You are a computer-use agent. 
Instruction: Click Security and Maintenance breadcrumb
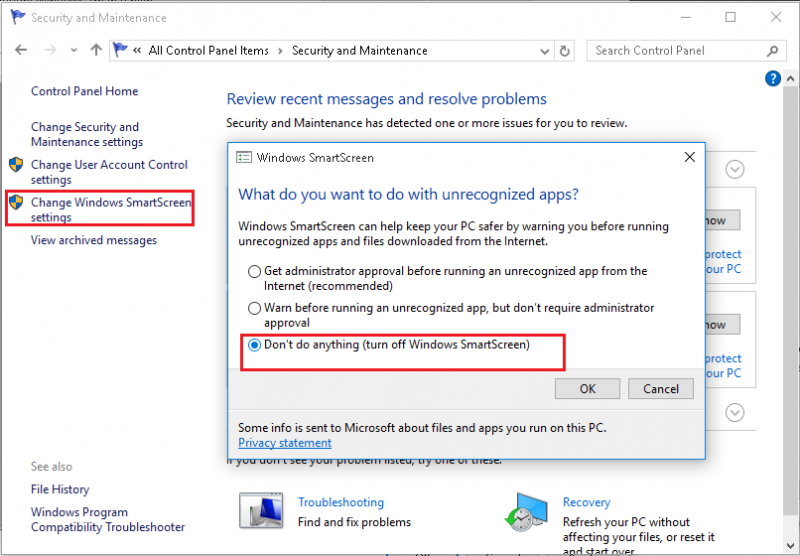(360, 50)
